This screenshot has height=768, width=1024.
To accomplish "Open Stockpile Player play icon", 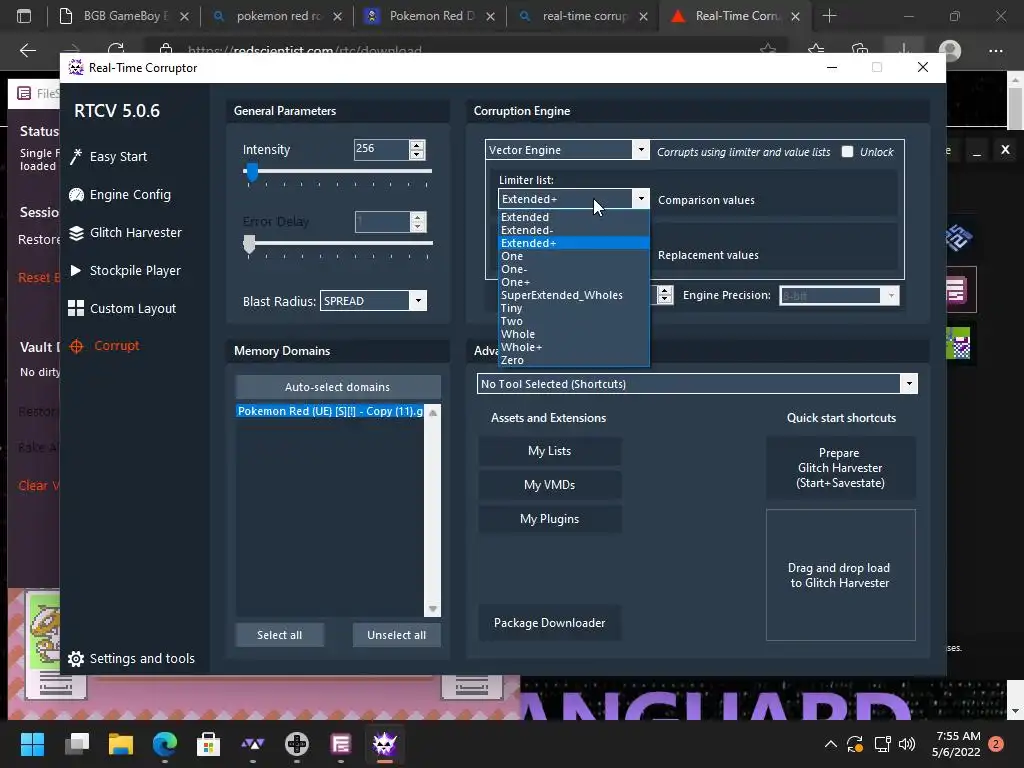I will pos(76,270).
